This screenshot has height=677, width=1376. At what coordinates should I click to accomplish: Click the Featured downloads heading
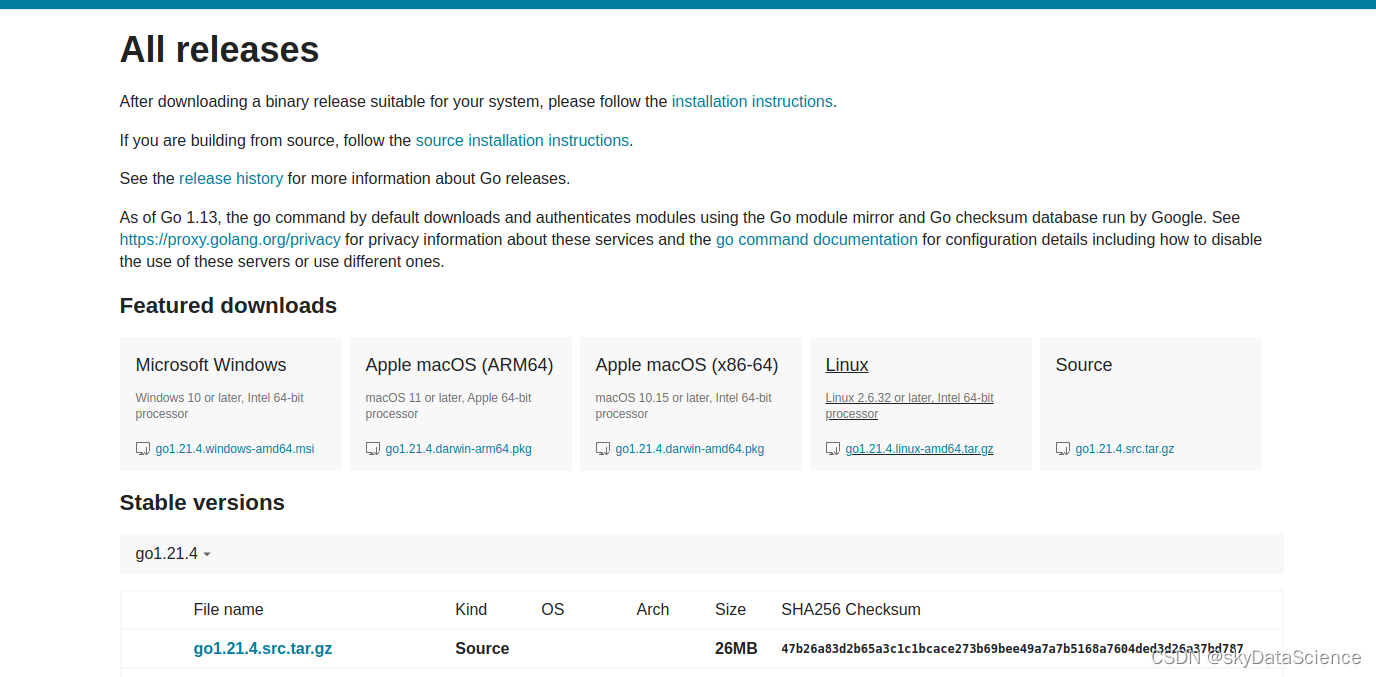228,305
